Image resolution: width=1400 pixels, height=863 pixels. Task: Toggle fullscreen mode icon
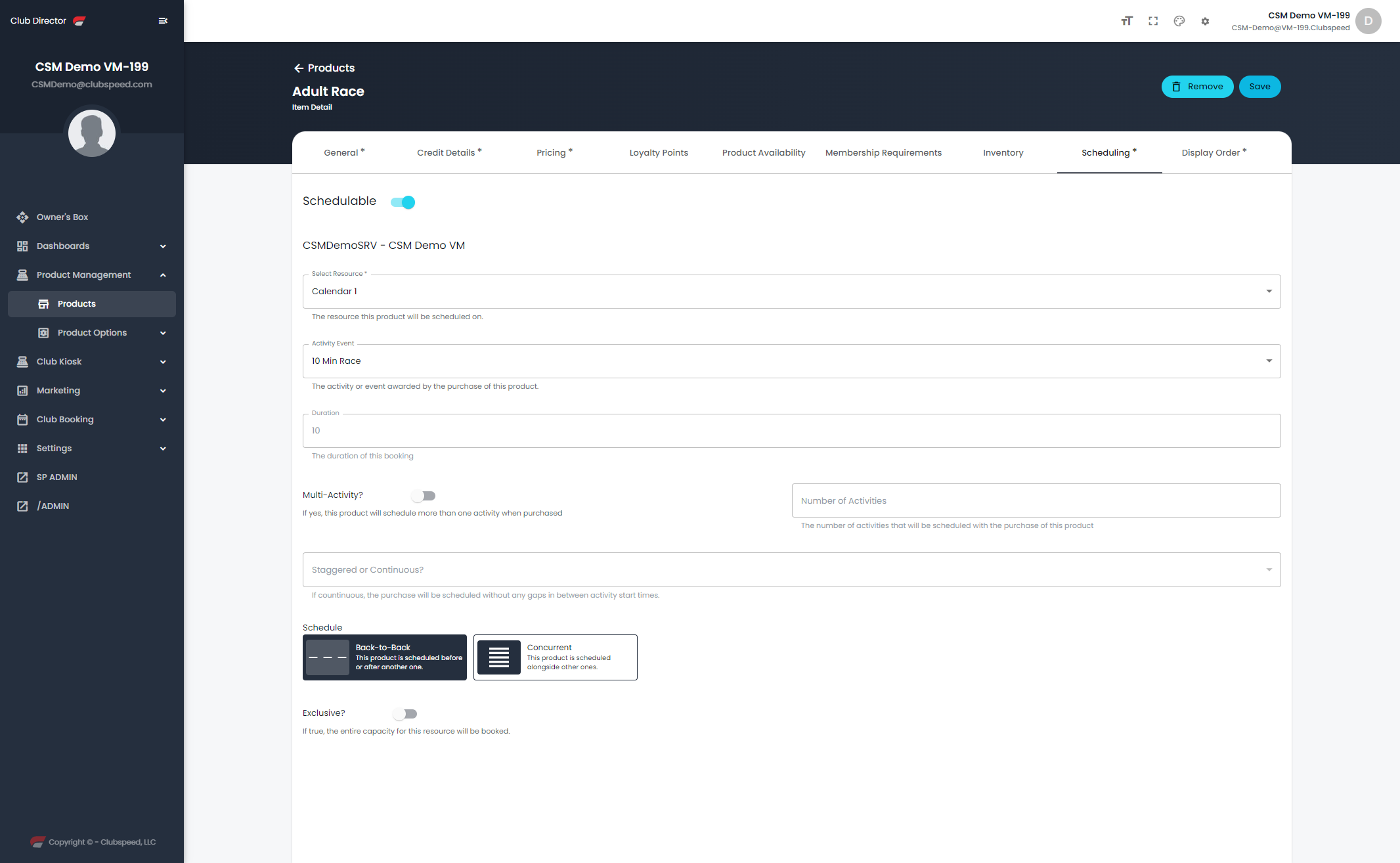click(x=1153, y=21)
